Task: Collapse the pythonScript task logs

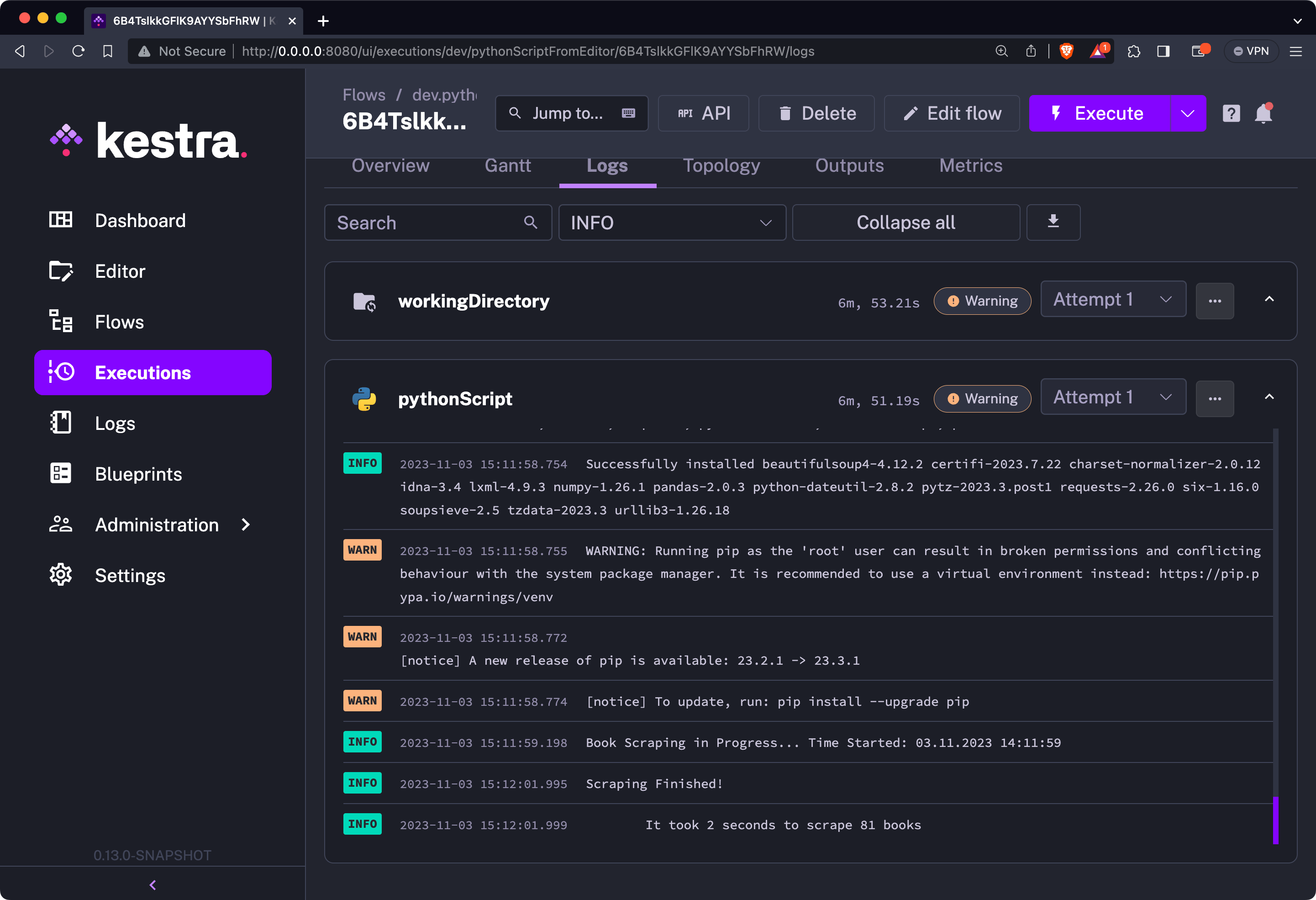Action: point(1269,397)
